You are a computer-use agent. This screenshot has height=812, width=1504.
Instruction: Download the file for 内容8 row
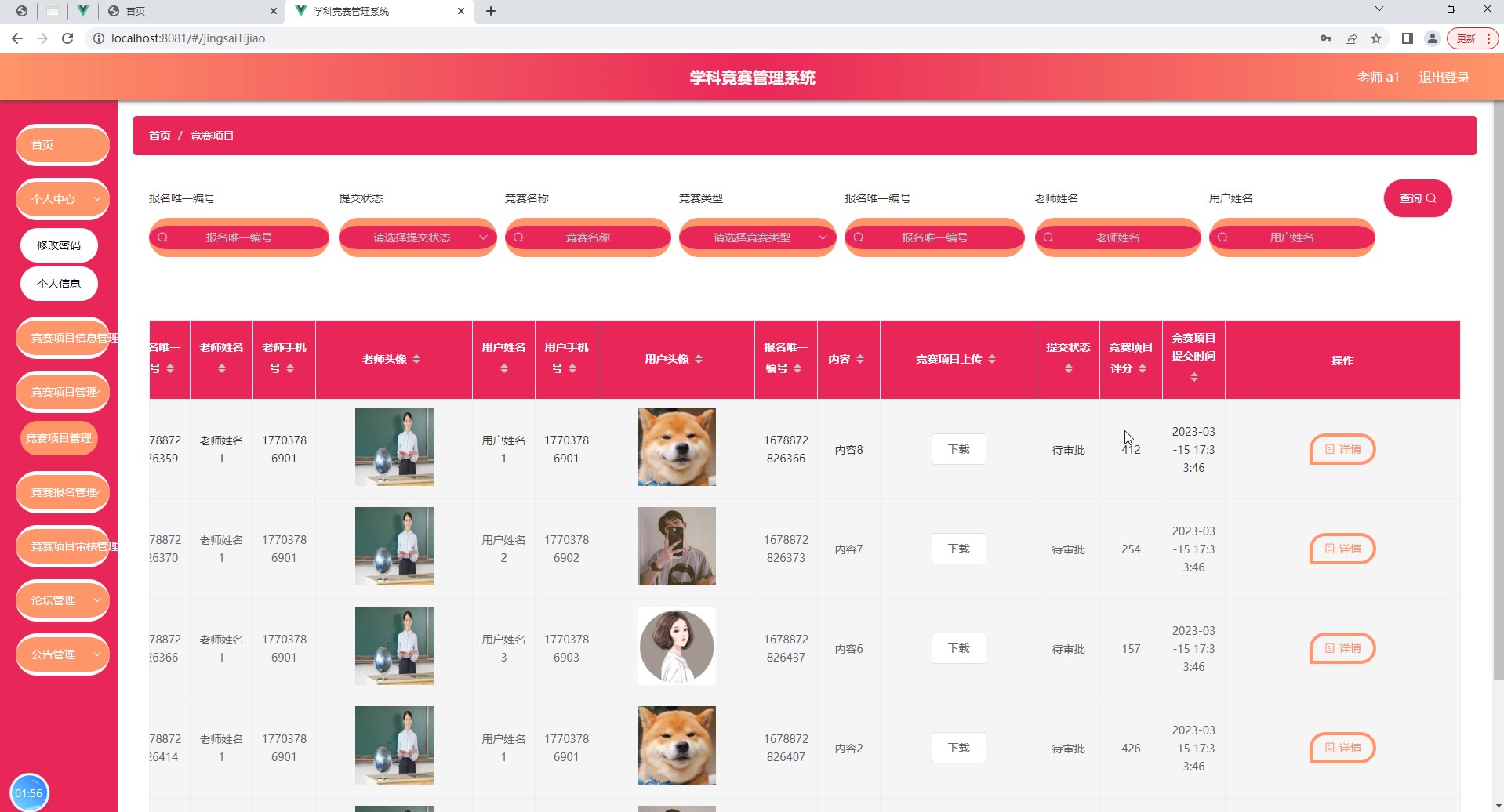(x=958, y=449)
